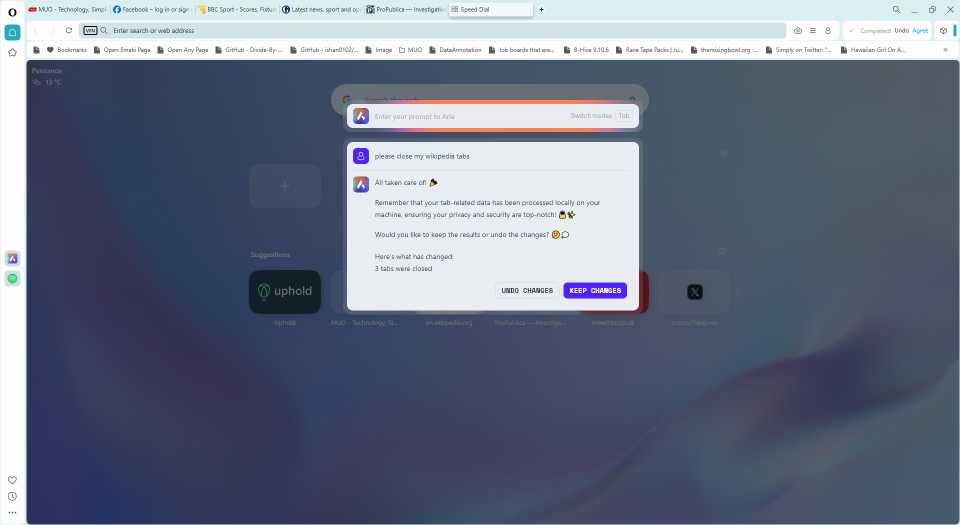Switch to the Latest news tab
This screenshot has height=525, width=960.
(x=320, y=10)
